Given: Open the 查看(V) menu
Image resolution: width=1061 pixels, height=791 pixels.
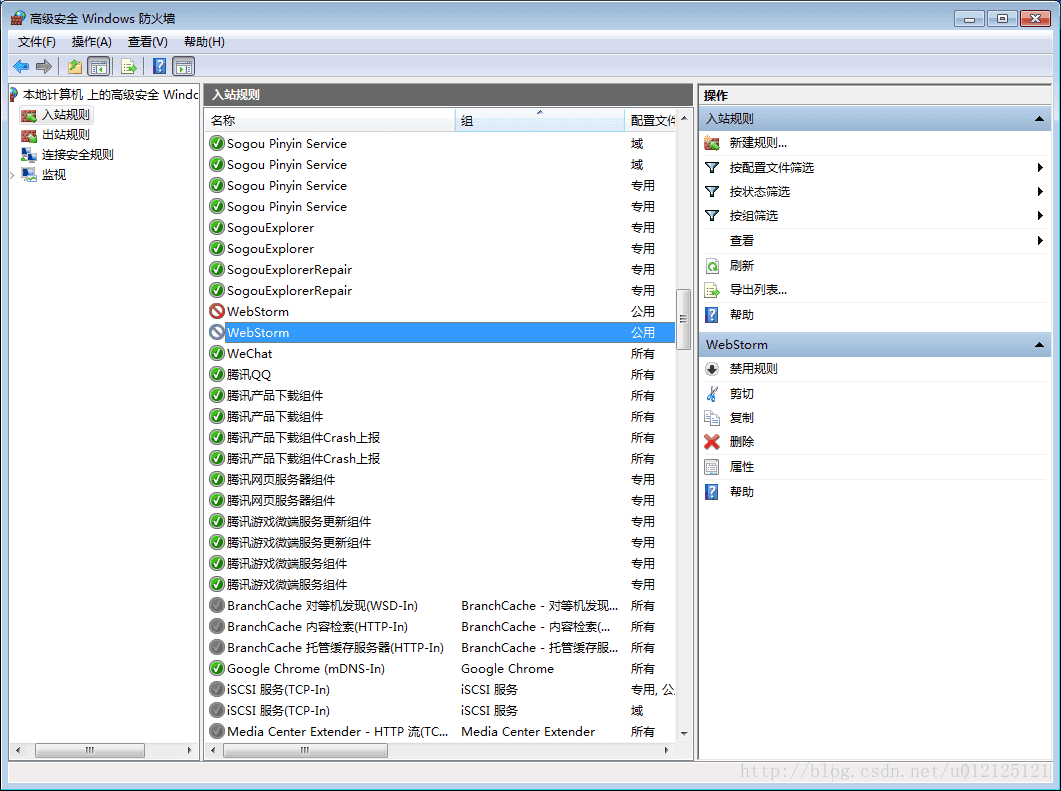Looking at the screenshot, I should 148,42.
